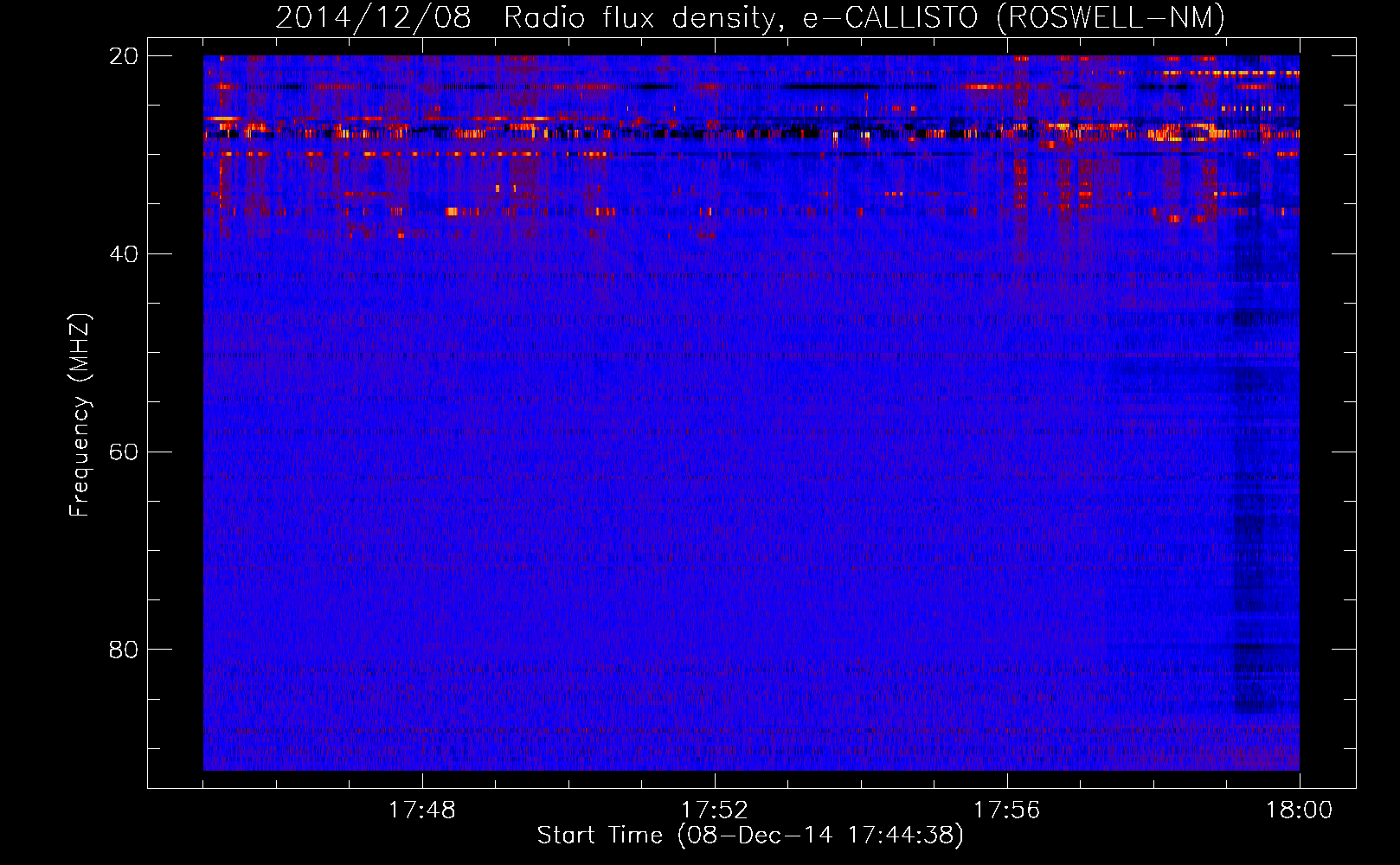Click the 18:00 time tick label
This screenshot has height=865, width=1400.
[1299, 811]
